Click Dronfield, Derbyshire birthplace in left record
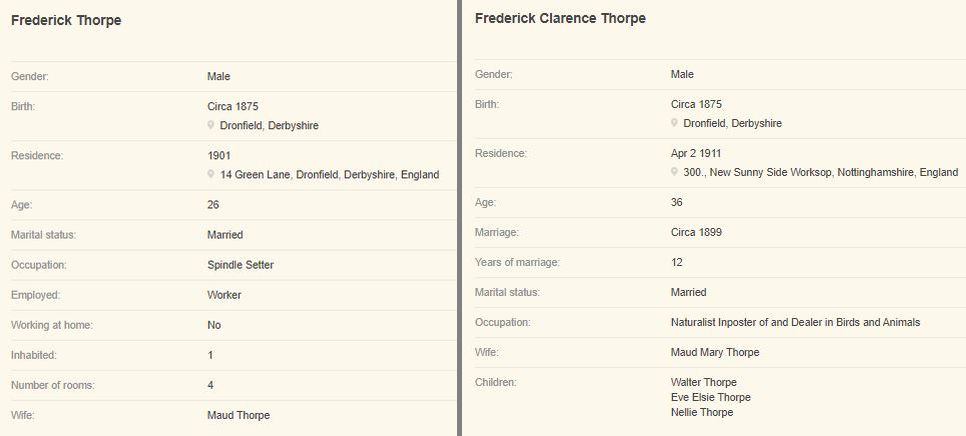This screenshot has height=436, width=966. 269,126
